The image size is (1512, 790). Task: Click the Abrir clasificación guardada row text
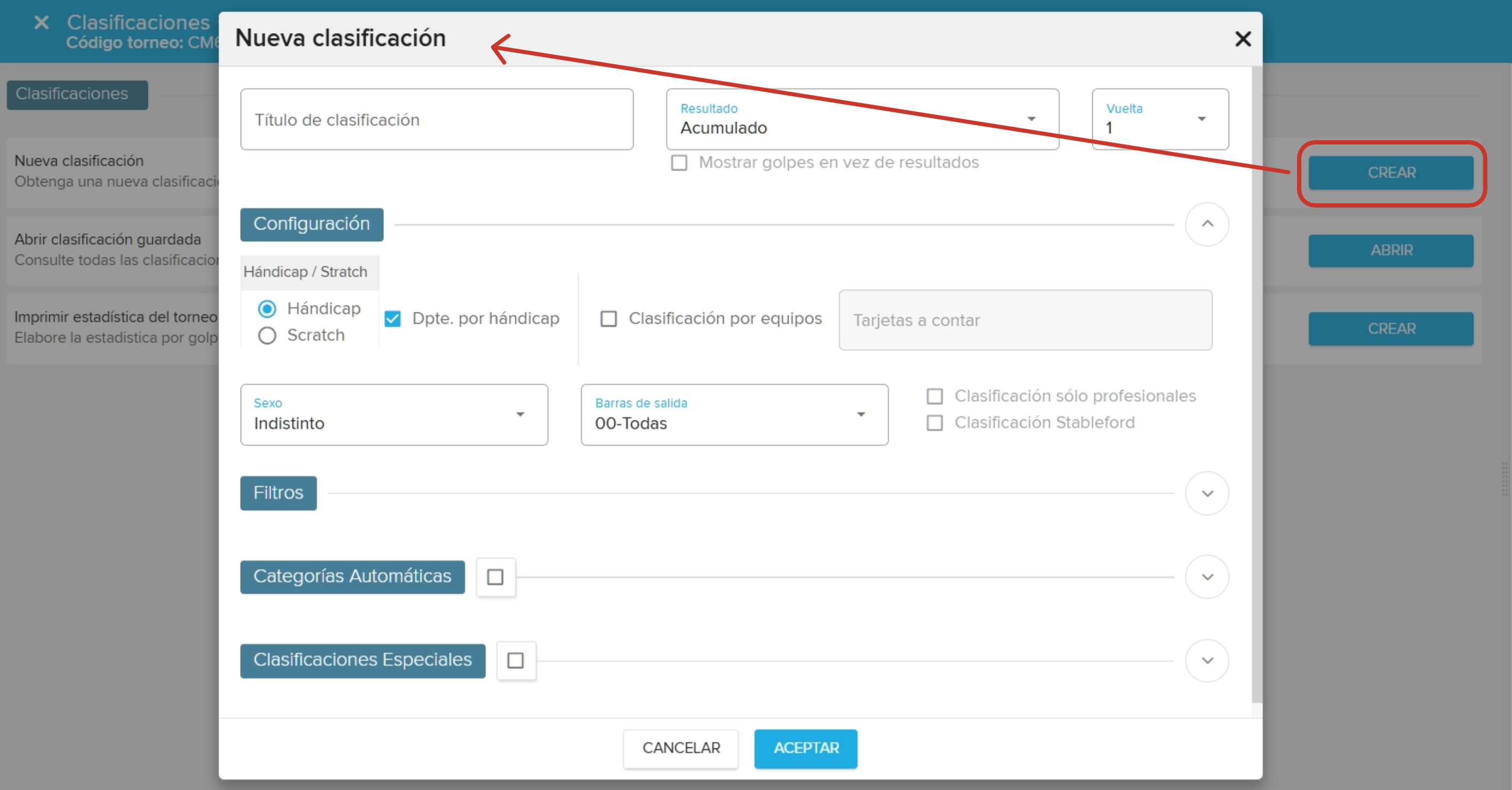coord(107,240)
